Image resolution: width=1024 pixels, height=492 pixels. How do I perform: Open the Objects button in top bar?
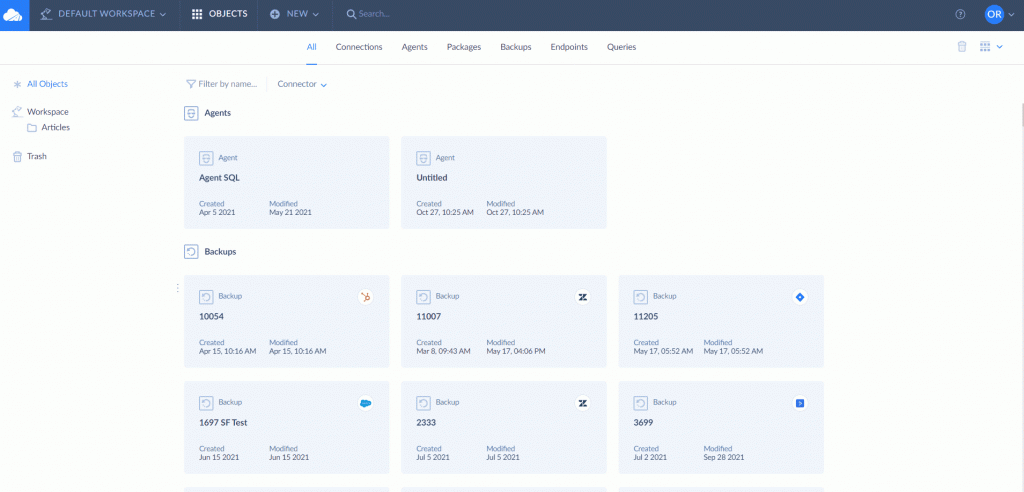(x=219, y=15)
